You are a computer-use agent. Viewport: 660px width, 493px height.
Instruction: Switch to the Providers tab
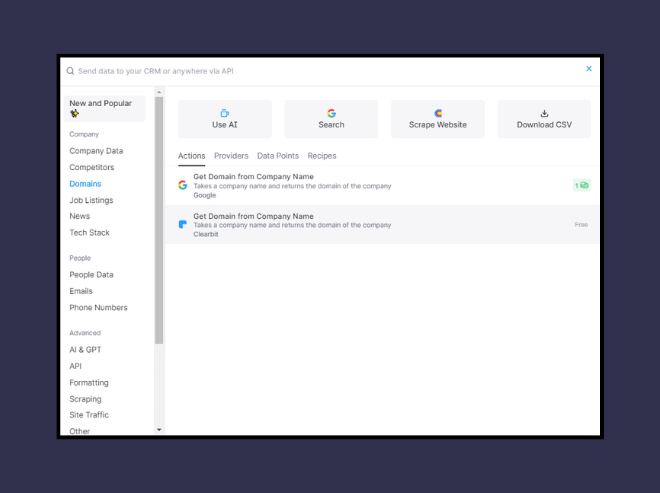[x=231, y=156]
